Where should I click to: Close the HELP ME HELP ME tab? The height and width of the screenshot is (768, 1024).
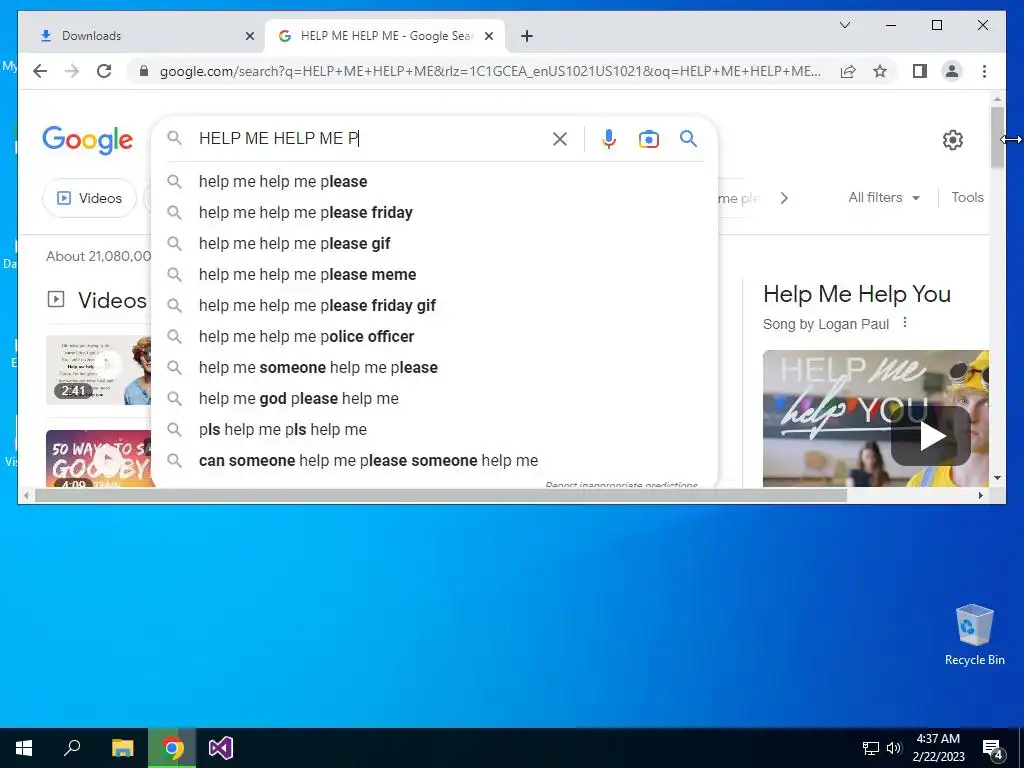[x=488, y=36]
